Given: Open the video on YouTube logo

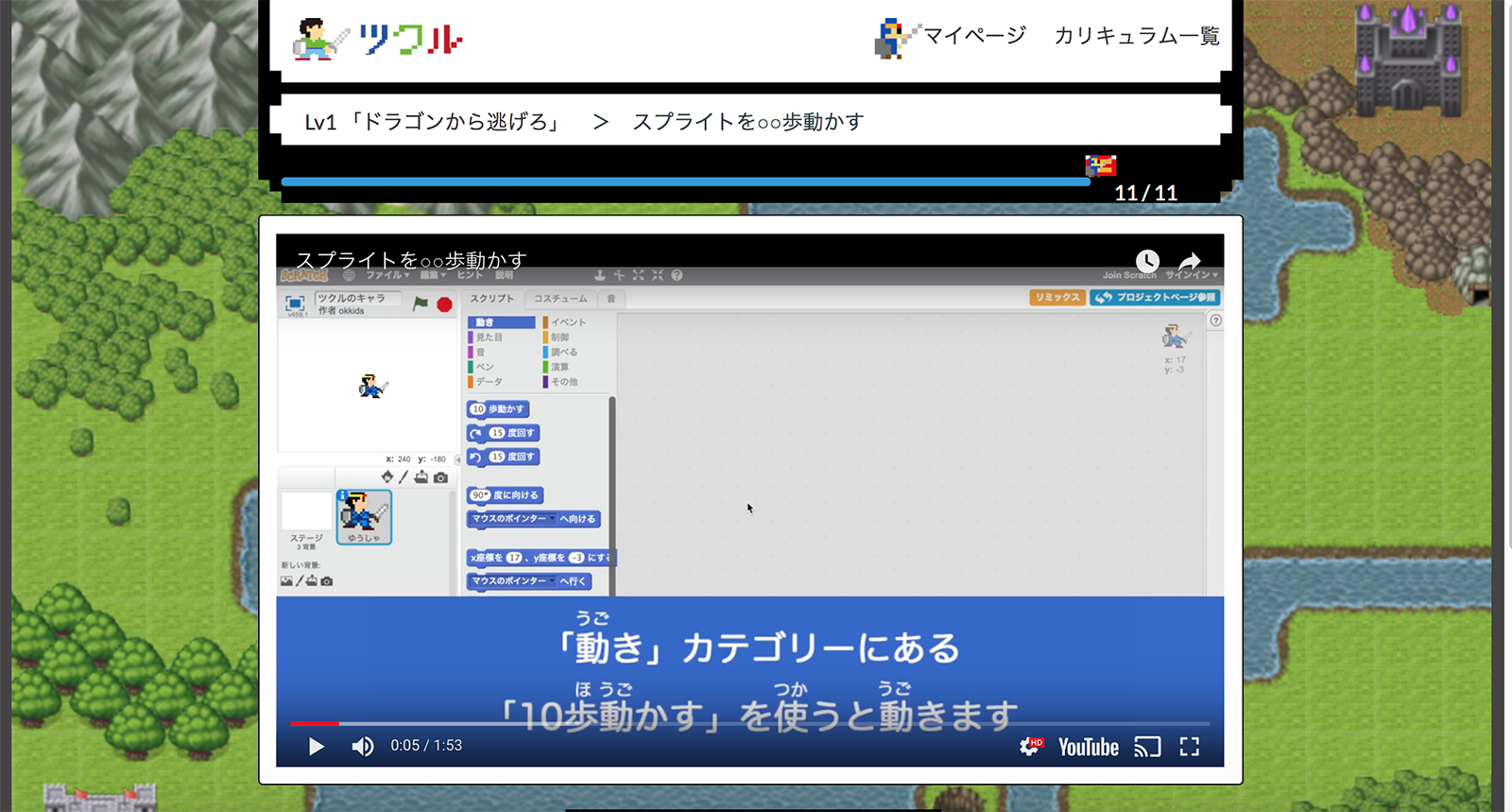Looking at the screenshot, I should pyautogui.click(x=1089, y=748).
